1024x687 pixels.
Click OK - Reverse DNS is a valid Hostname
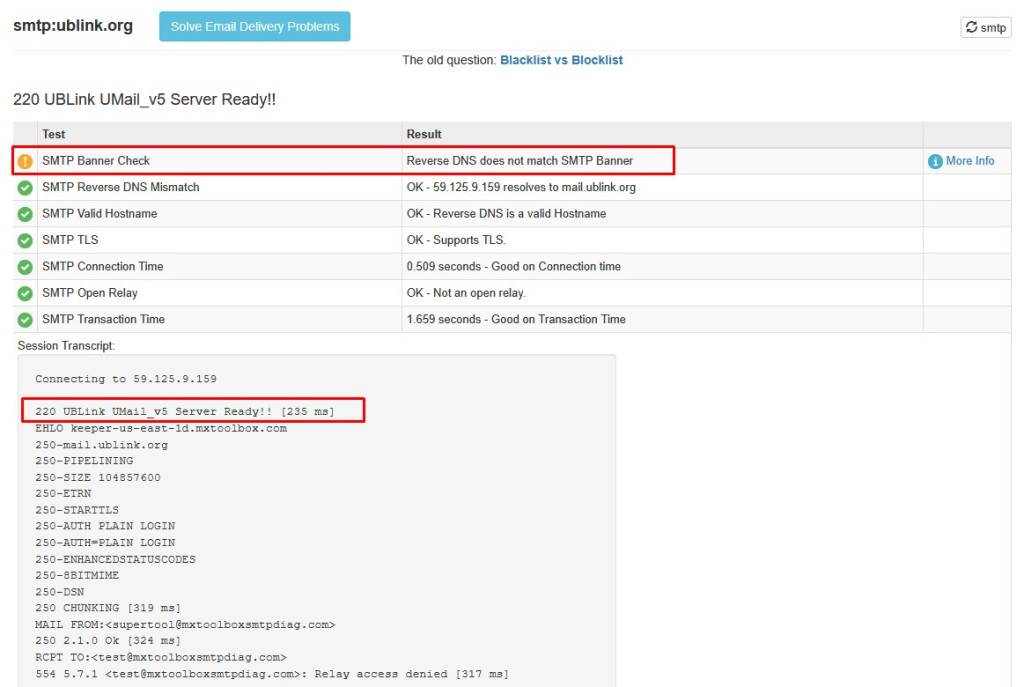tap(506, 214)
